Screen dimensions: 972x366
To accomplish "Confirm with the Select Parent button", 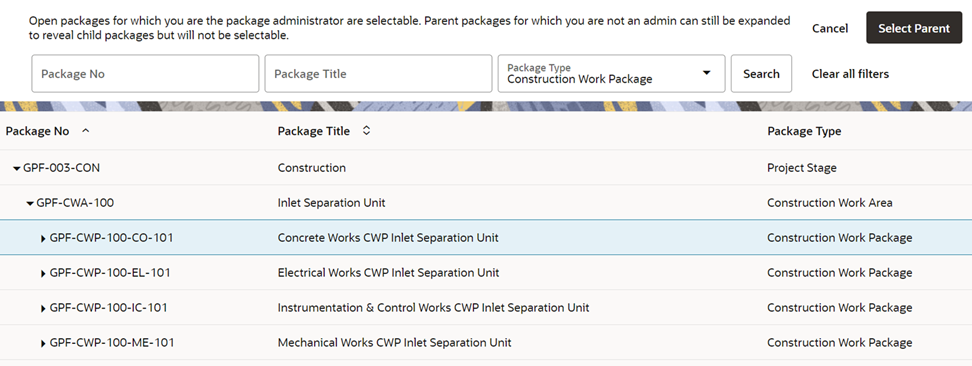I will 914,28.
